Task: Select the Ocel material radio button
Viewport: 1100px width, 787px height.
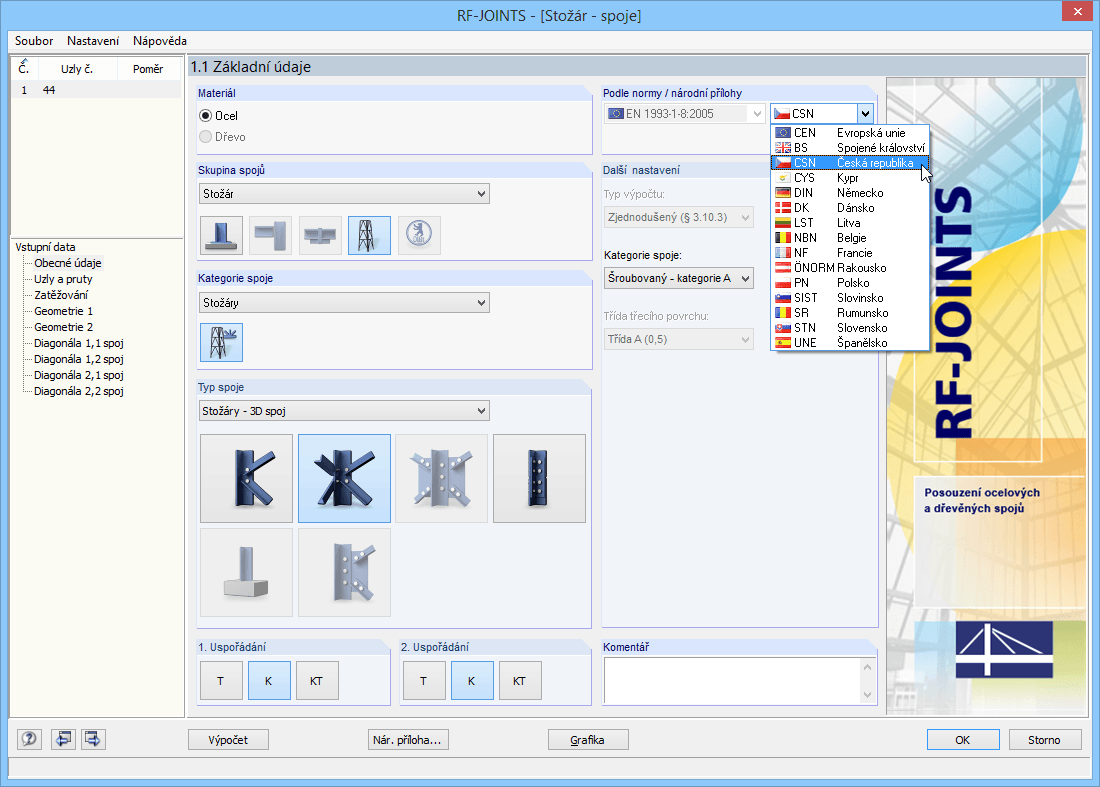Action: (x=206, y=116)
